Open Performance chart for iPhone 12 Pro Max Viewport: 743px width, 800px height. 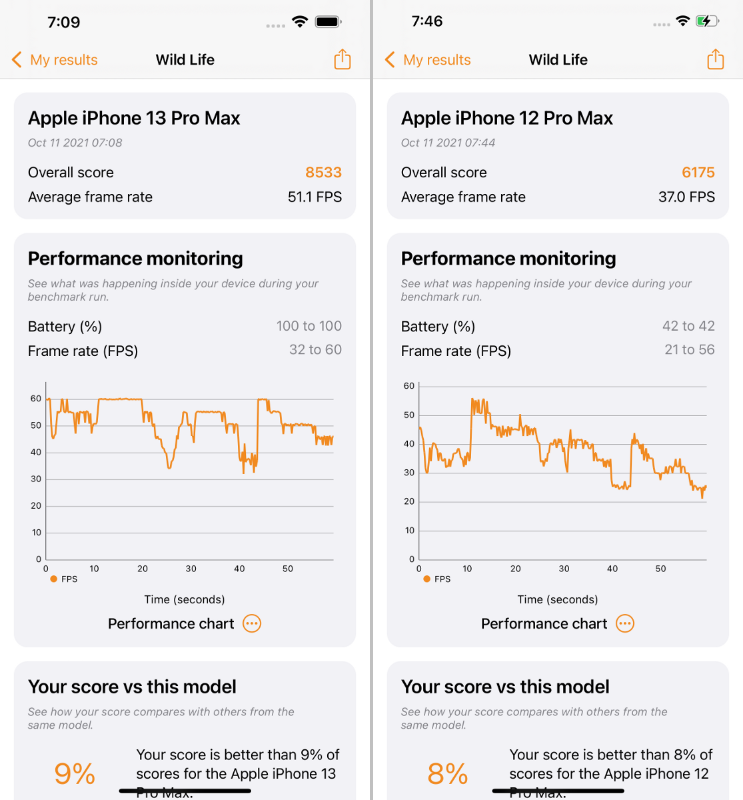tap(544, 623)
